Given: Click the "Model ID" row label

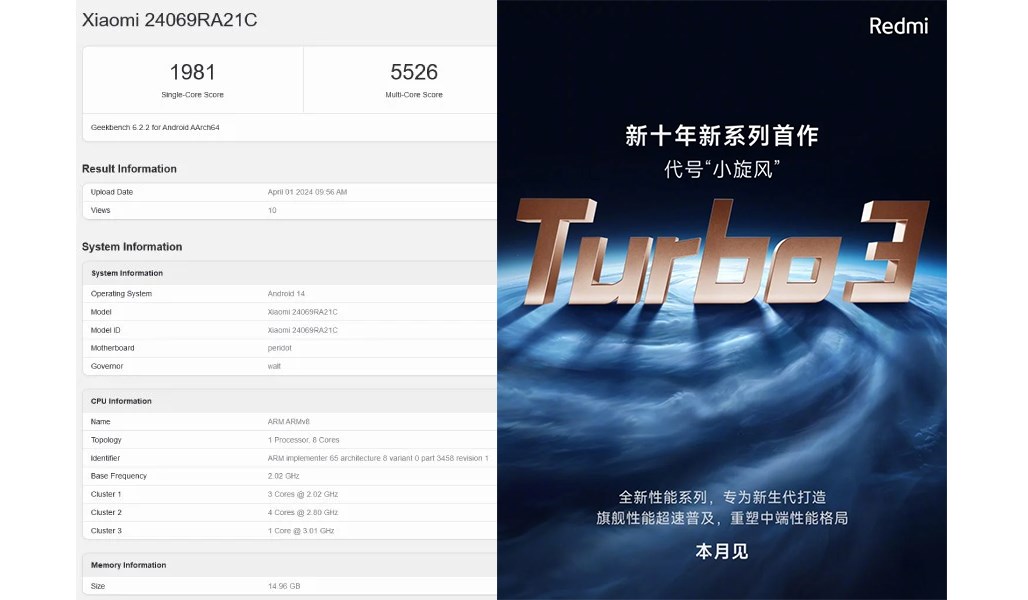Looking at the screenshot, I should [x=106, y=330].
